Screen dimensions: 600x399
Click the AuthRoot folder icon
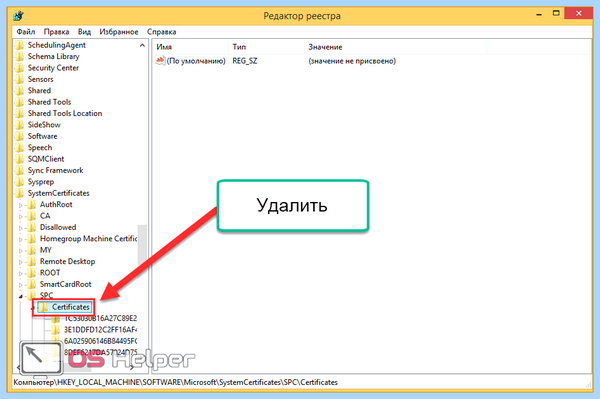(31, 205)
